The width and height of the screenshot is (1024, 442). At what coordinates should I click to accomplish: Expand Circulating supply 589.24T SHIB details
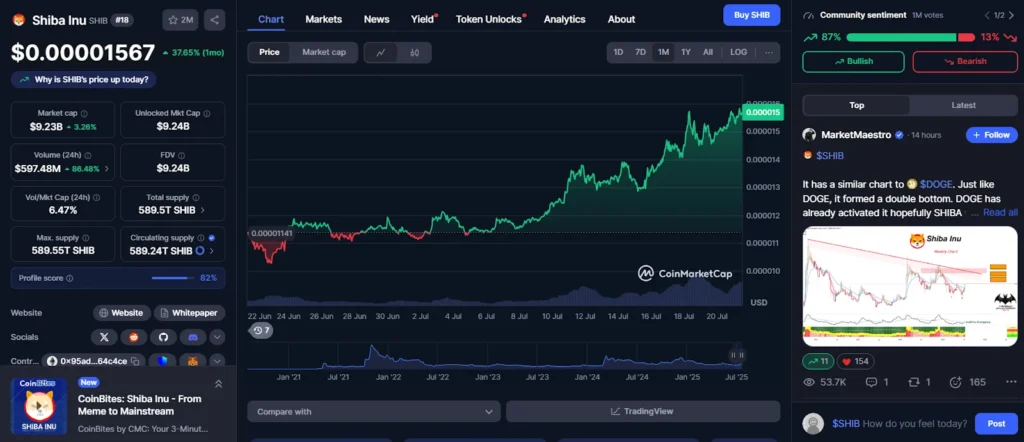pyautogui.click(x=213, y=251)
